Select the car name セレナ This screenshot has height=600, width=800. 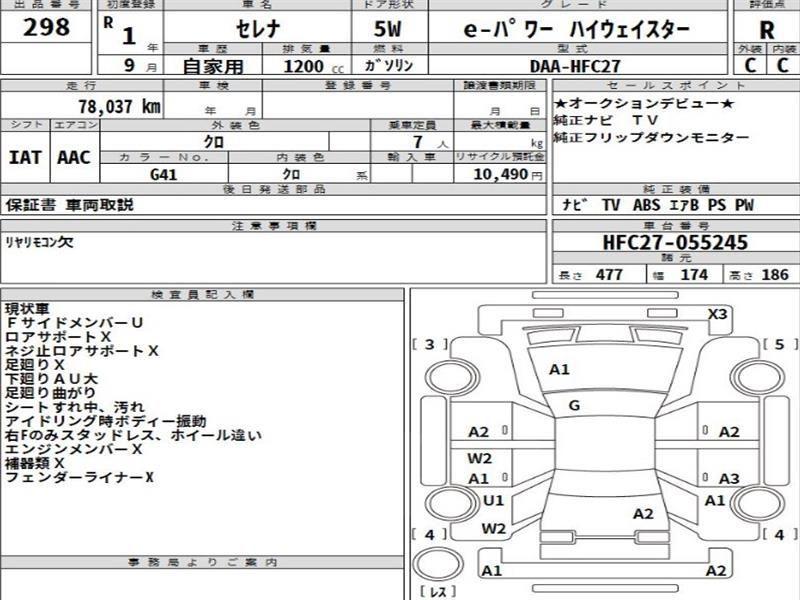(x=258, y=29)
